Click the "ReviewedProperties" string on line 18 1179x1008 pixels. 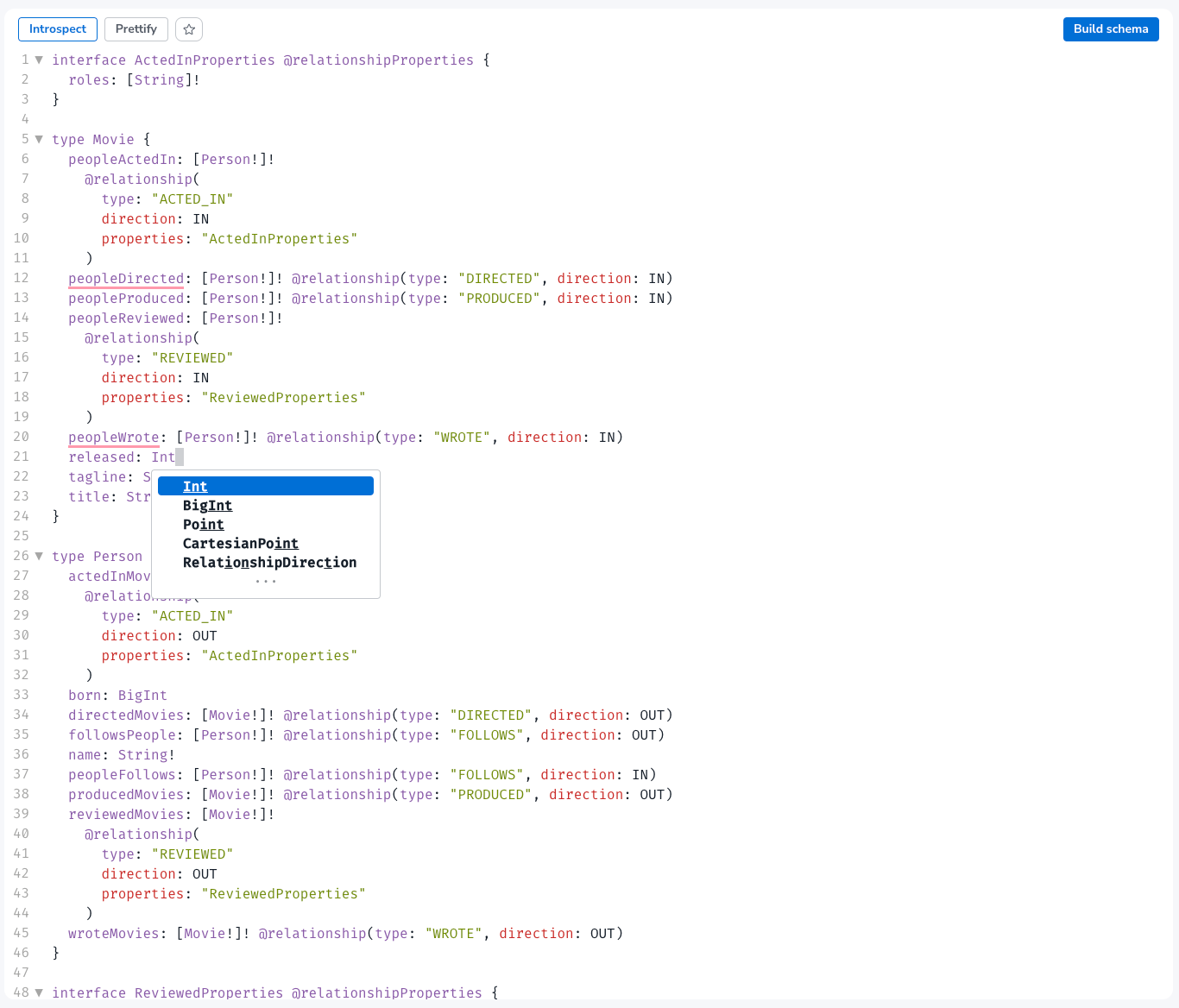(x=283, y=398)
